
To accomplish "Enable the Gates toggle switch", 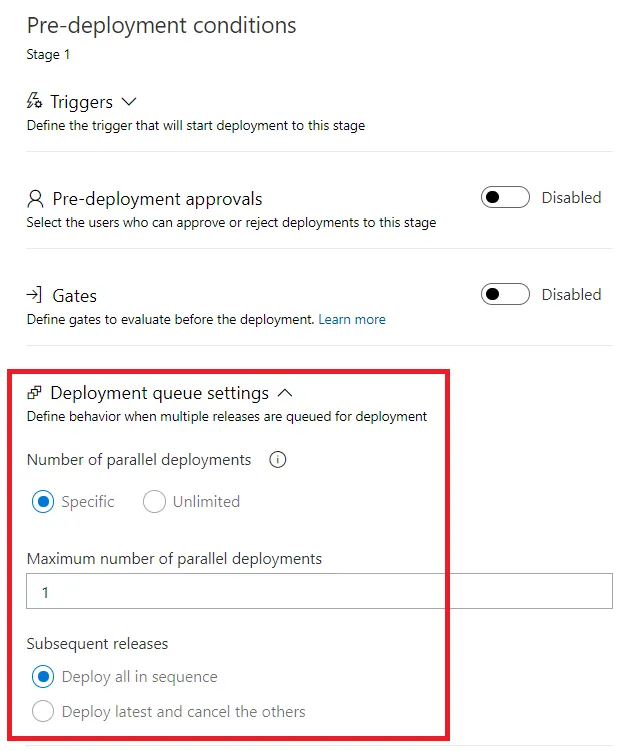I will coord(505,294).
